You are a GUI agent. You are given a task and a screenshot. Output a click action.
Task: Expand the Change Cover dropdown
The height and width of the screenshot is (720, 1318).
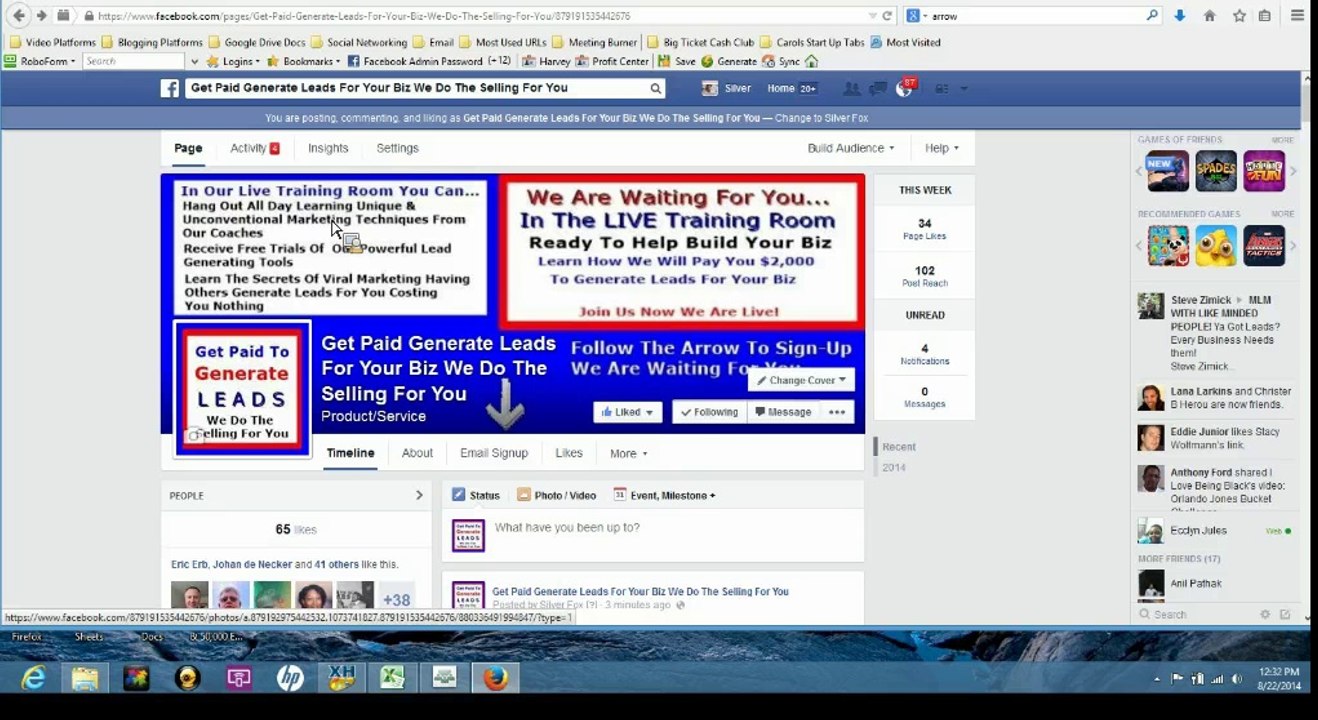(802, 380)
